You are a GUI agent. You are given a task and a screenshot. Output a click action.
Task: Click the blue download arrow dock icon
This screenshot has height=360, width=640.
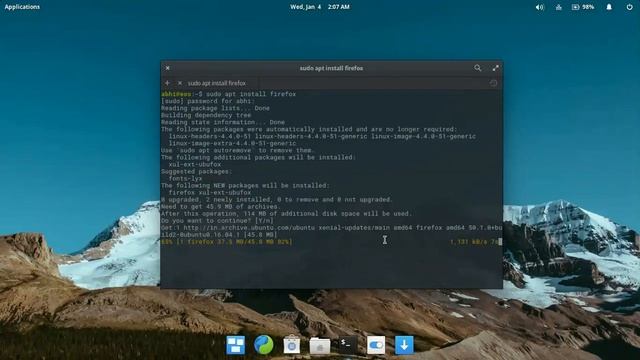404,345
